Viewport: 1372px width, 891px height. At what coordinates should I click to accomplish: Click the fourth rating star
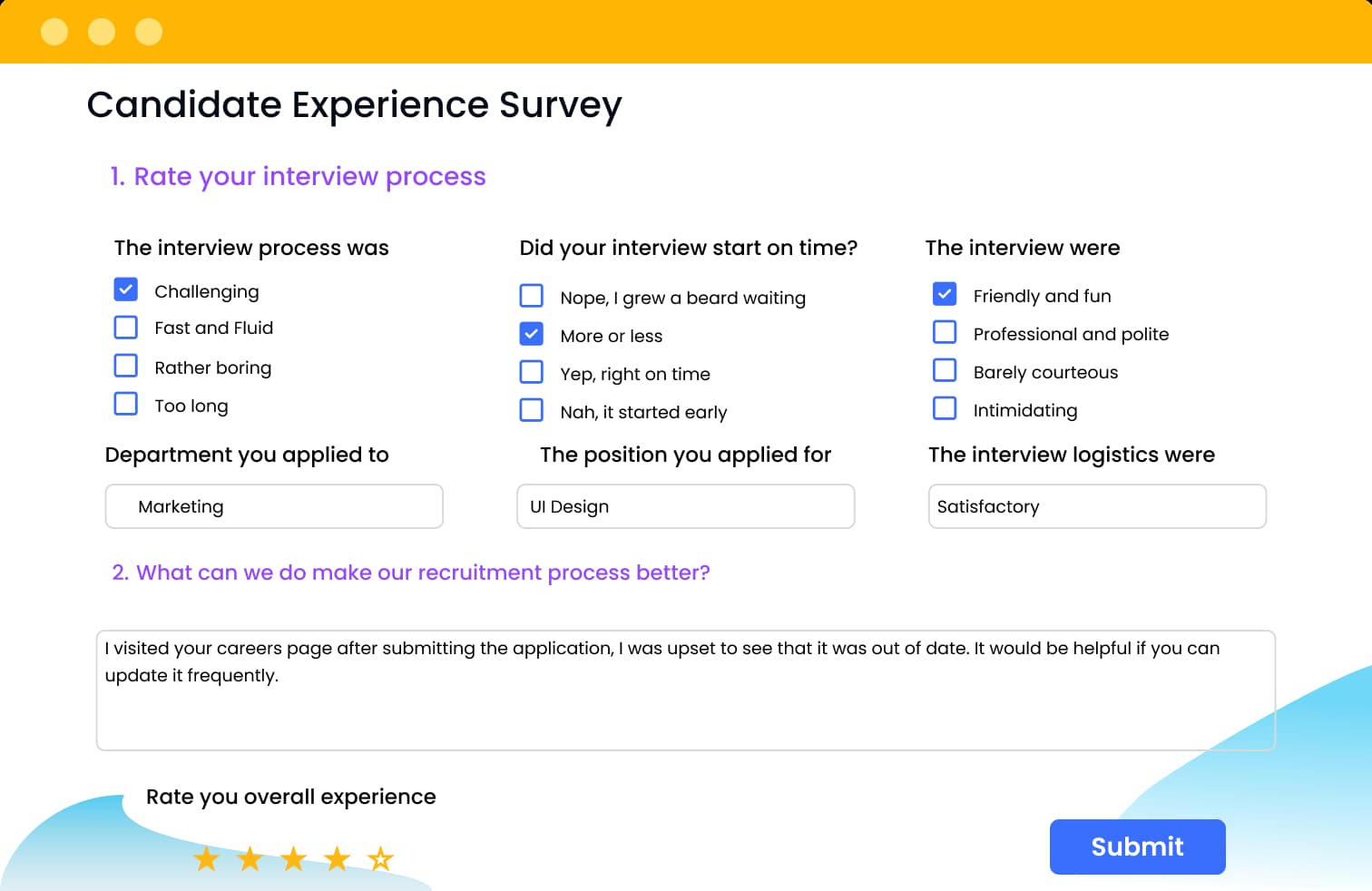coord(338,858)
